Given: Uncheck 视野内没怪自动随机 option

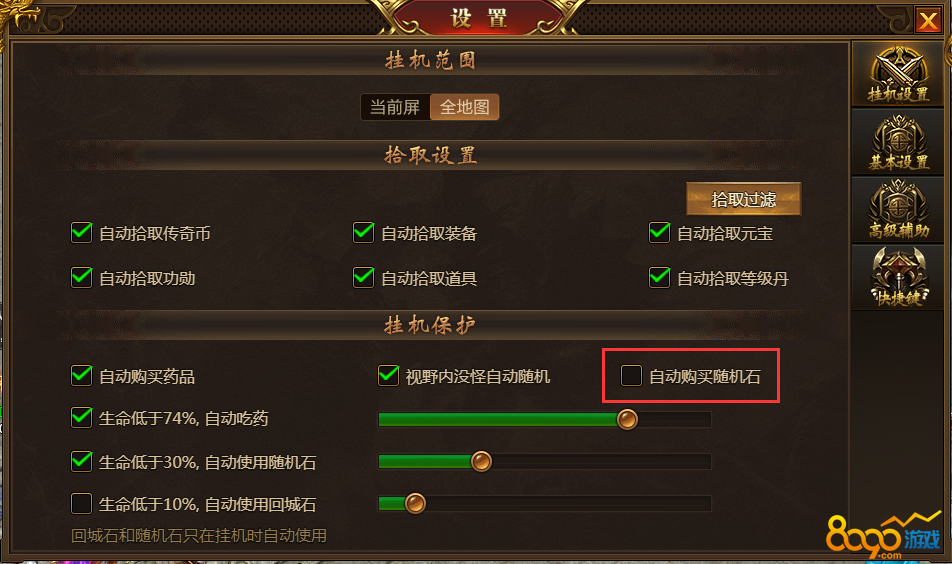Looking at the screenshot, I should tap(389, 376).
